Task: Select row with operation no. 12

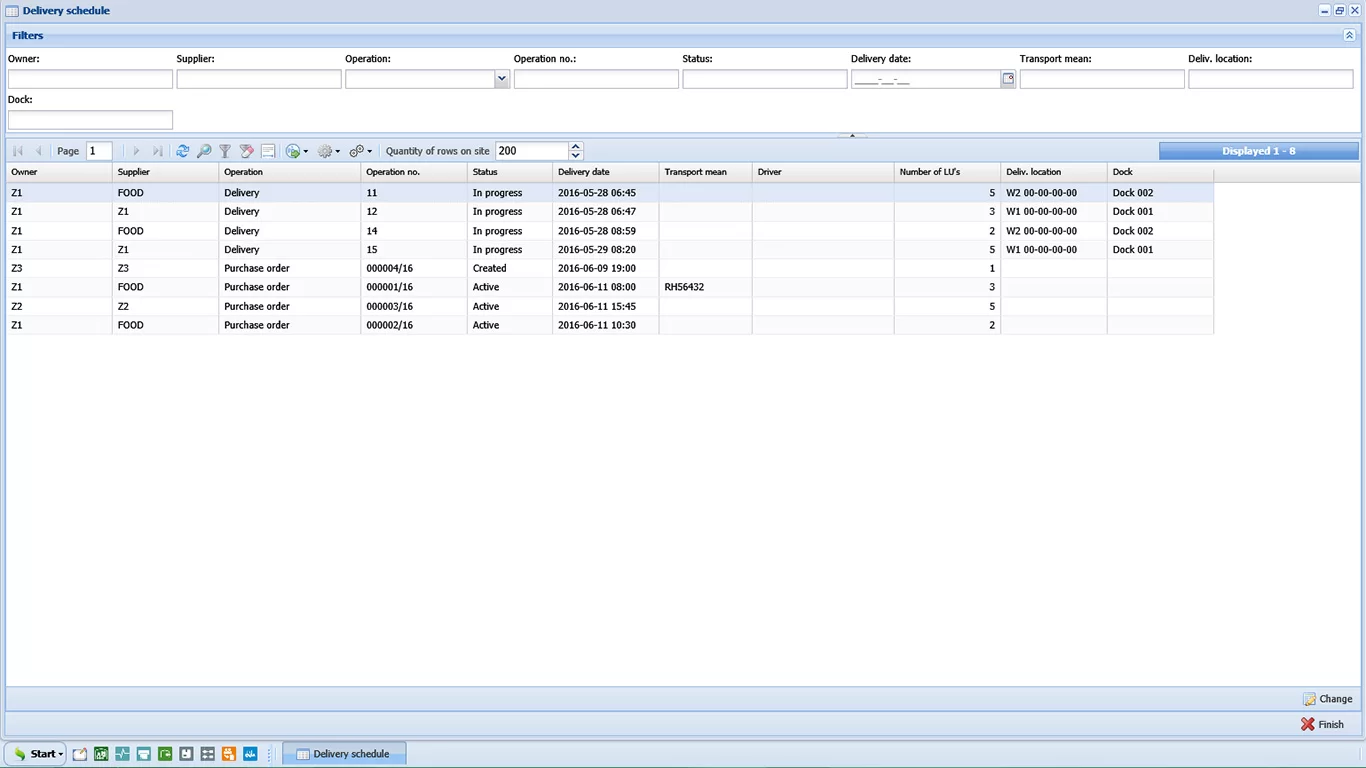Action: coord(610,212)
